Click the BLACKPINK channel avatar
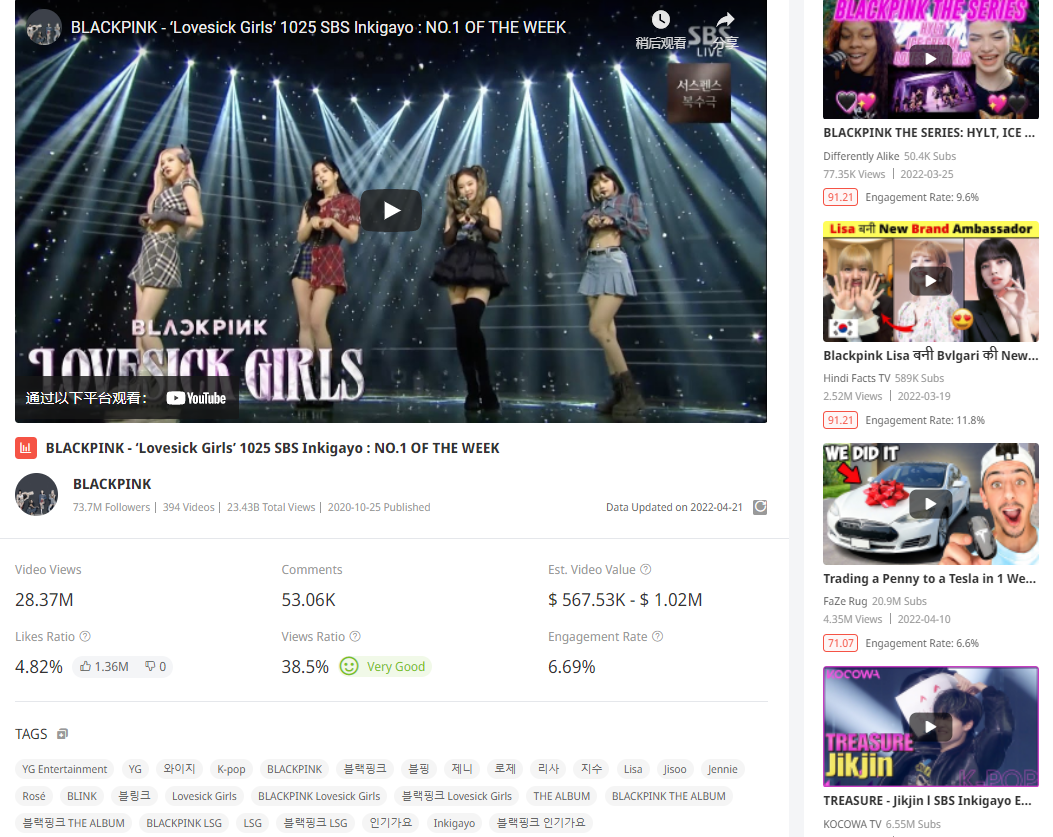 (x=37, y=494)
